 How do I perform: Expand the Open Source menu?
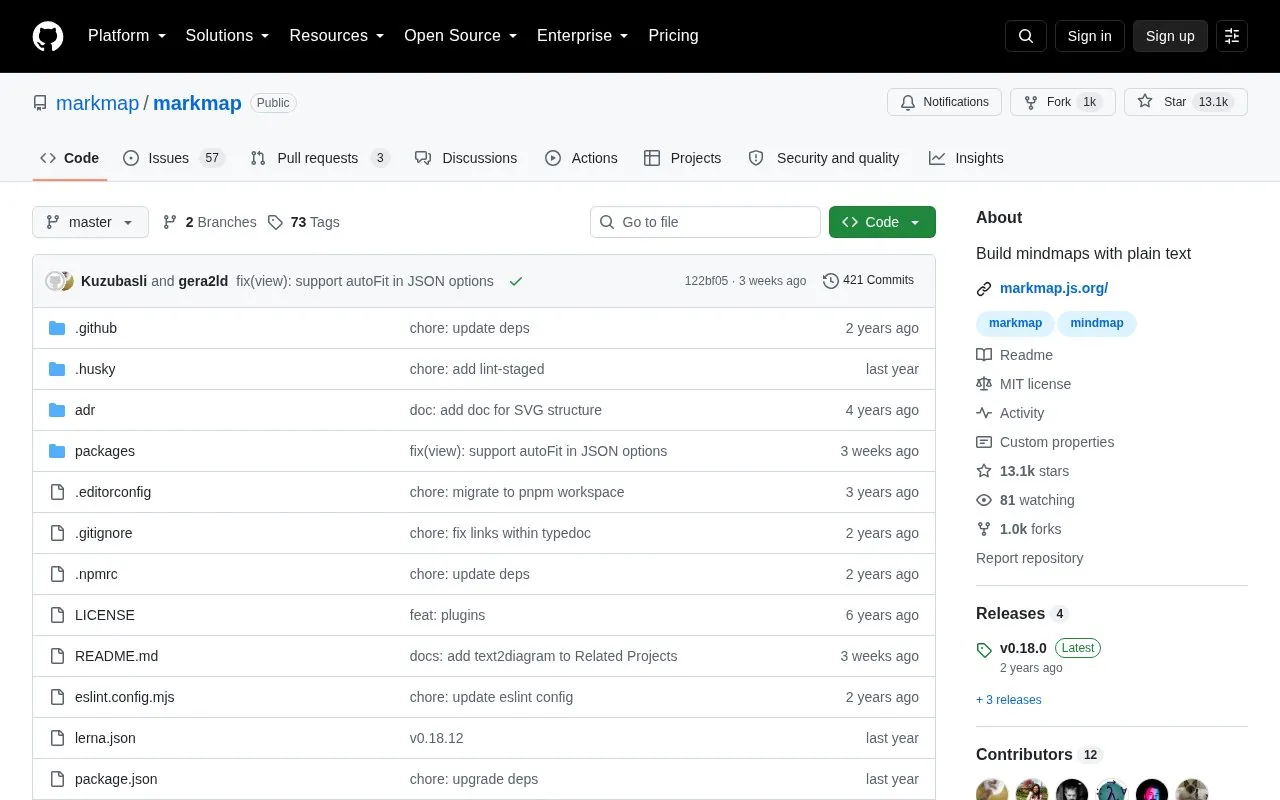[461, 36]
